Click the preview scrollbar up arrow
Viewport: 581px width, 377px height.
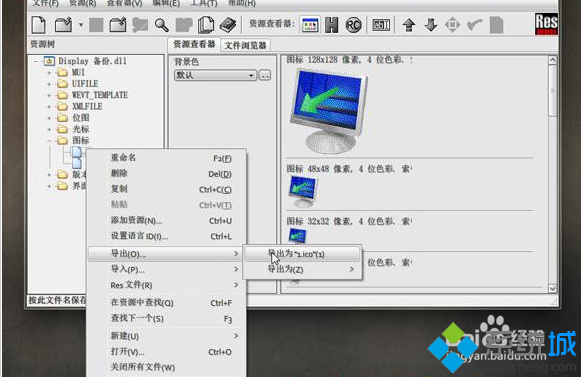pos(552,60)
